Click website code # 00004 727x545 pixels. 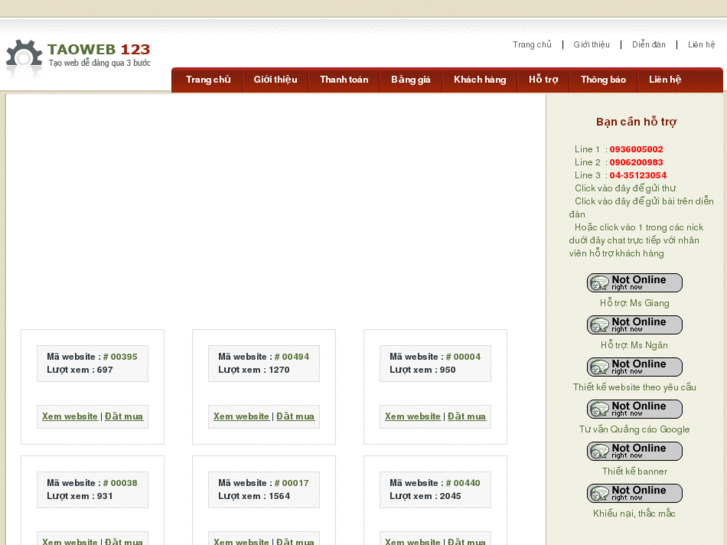pyautogui.click(x=463, y=357)
